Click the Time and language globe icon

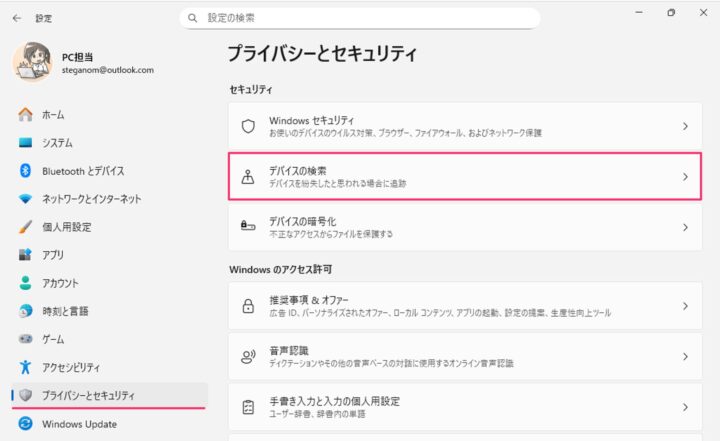pyautogui.click(x=26, y=311)
